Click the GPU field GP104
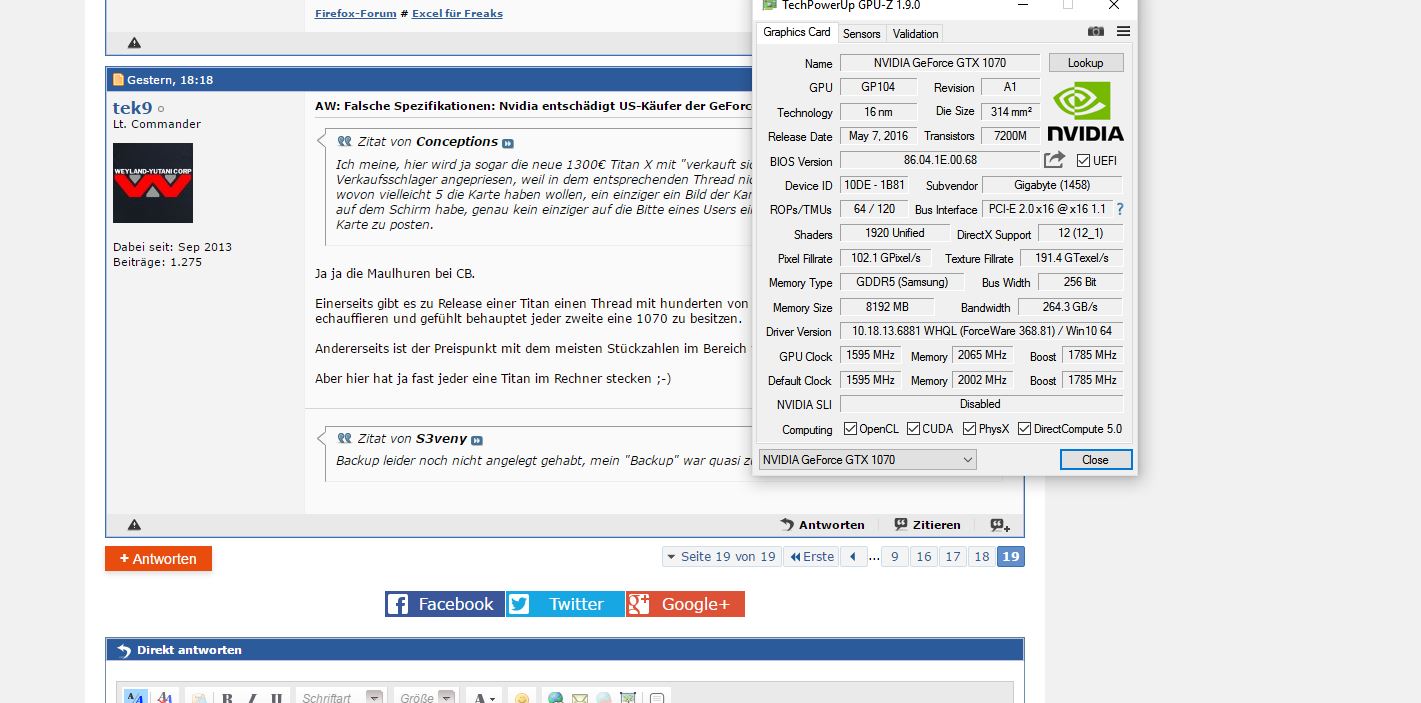This screenshot has height=703, width=1421. [x=878, y=87]
